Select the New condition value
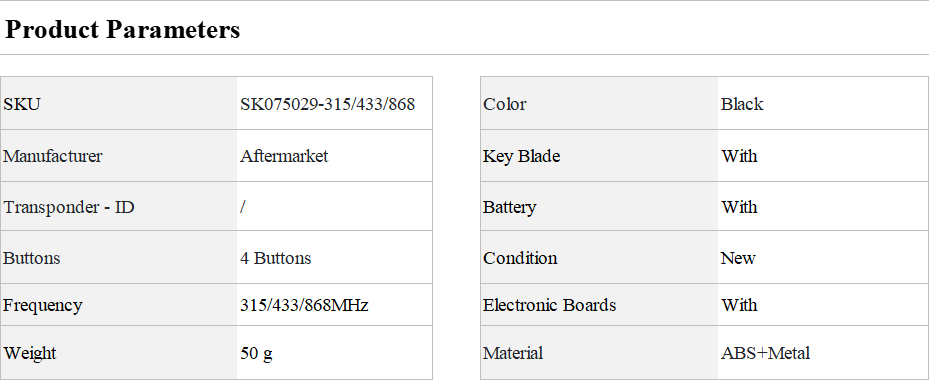 coord(738,258)
